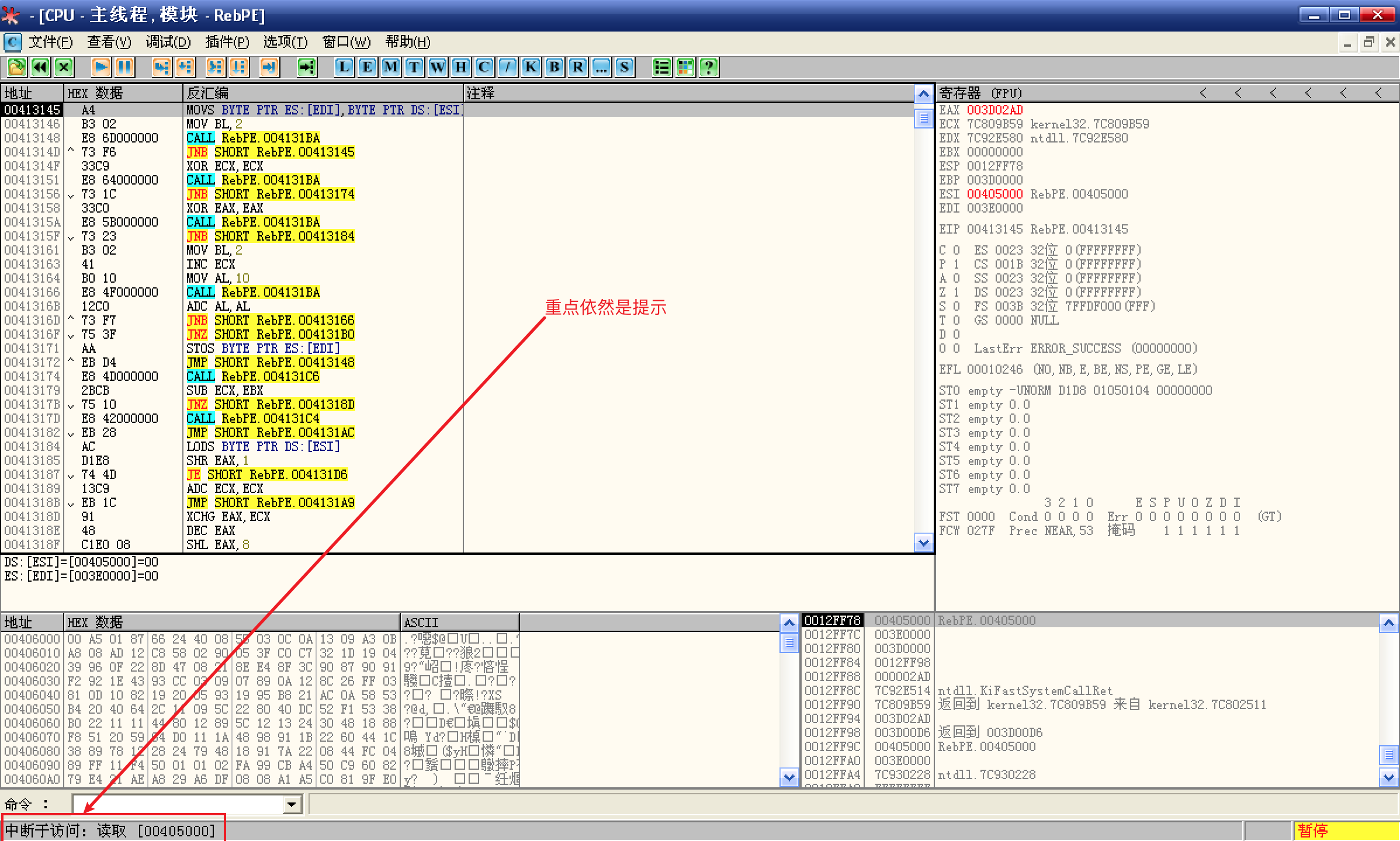The height and width of the screenshot is (841, 1400).
Task: Click the Open file toolbar icon
Action: pos(16,67)
